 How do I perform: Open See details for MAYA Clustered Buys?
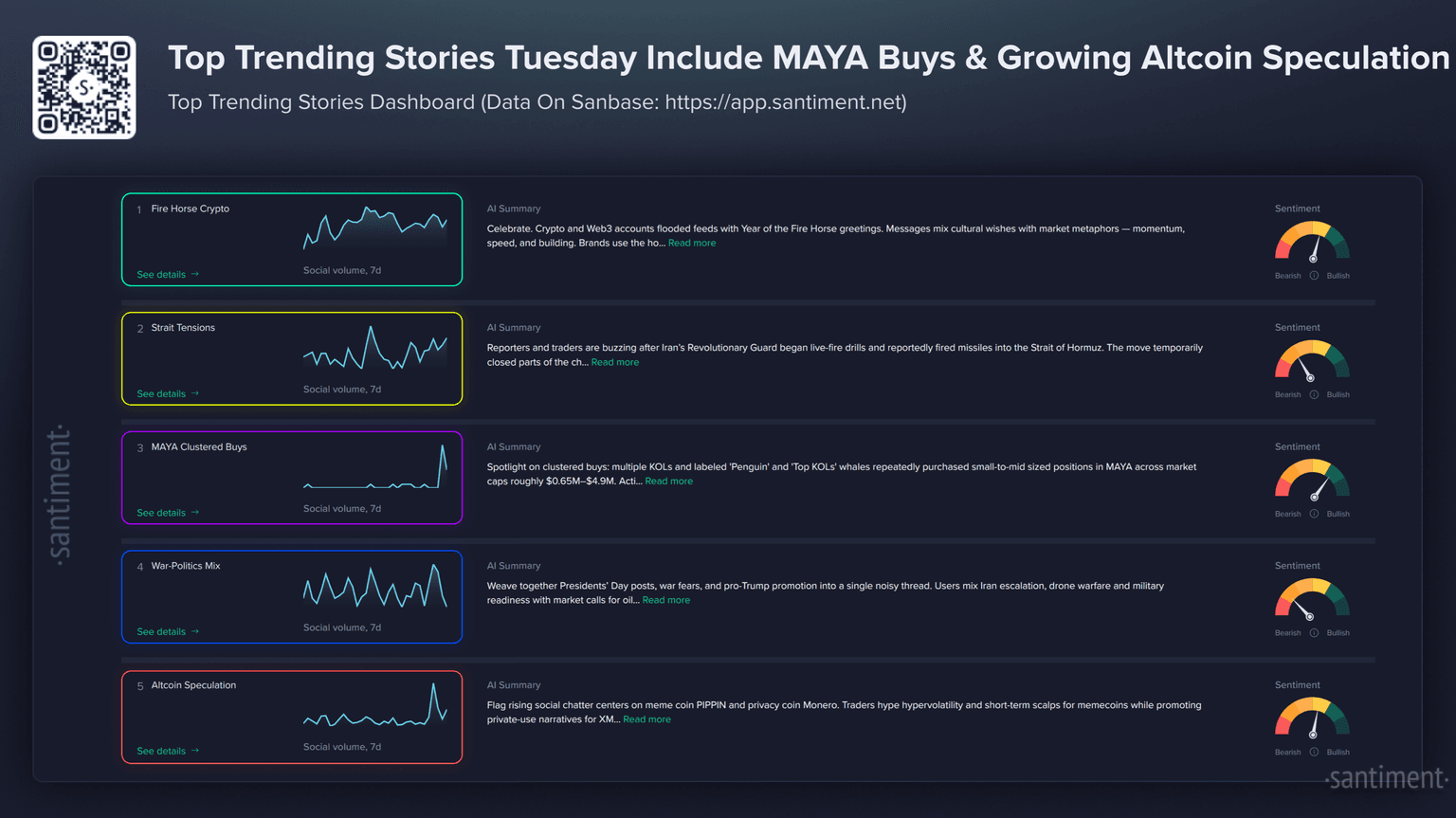click(168, 513)
